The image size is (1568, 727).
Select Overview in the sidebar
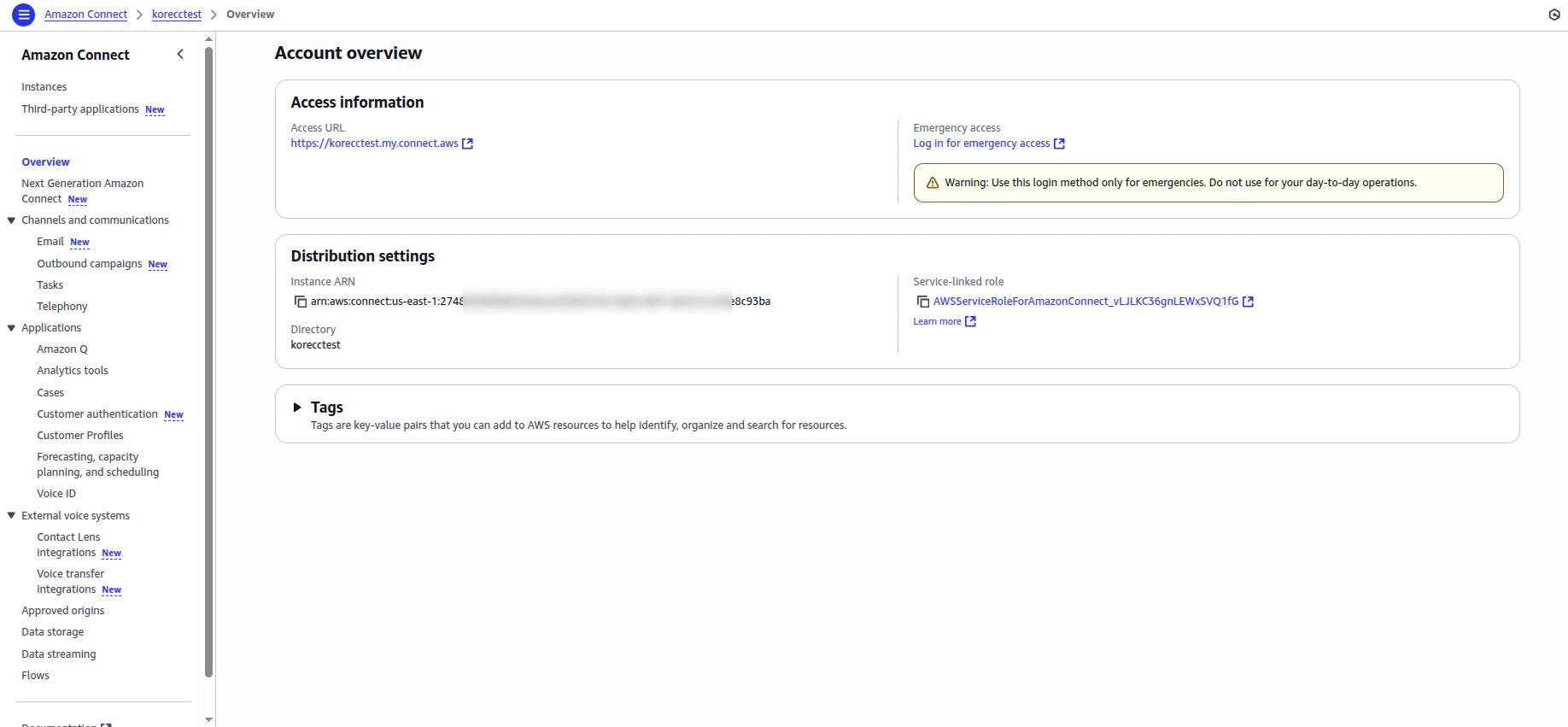tap(46, 162)
